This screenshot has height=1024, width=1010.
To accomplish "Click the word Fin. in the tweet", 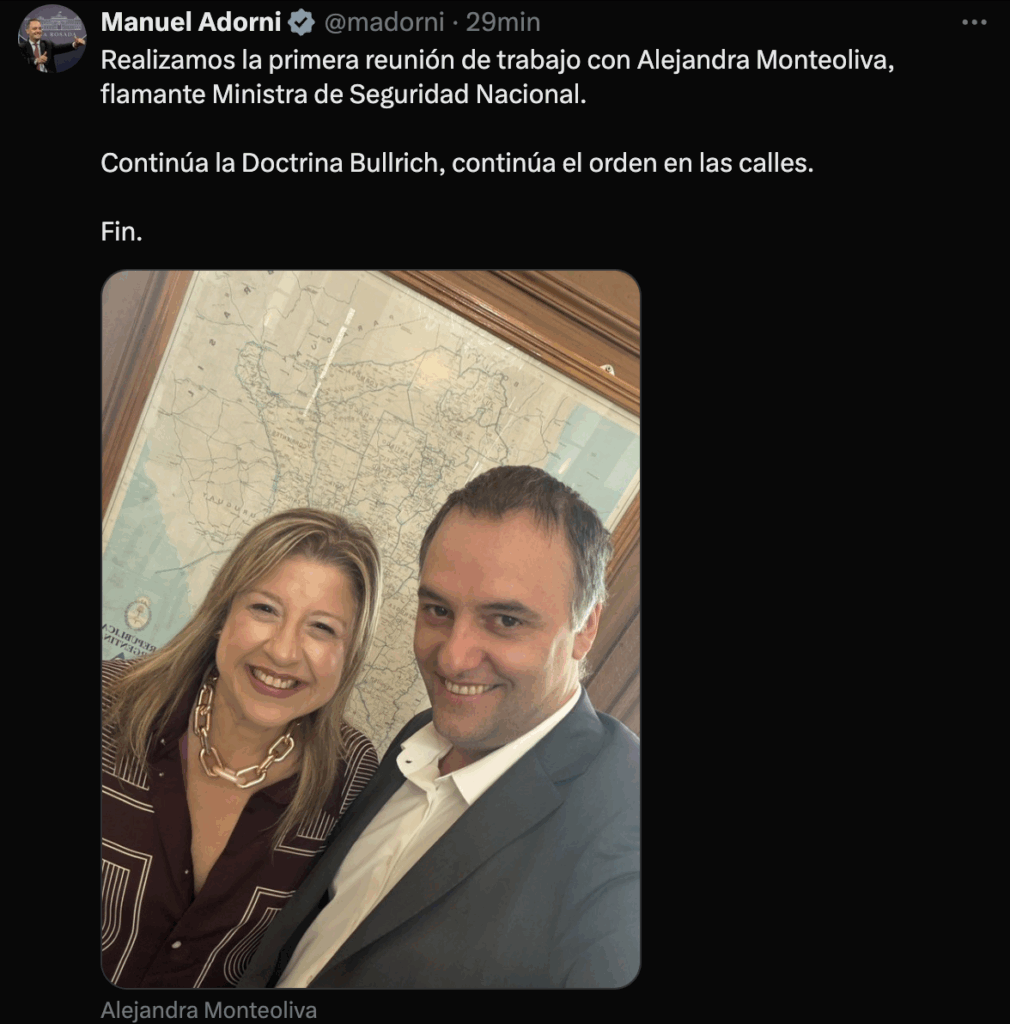I will click(121, 231).
